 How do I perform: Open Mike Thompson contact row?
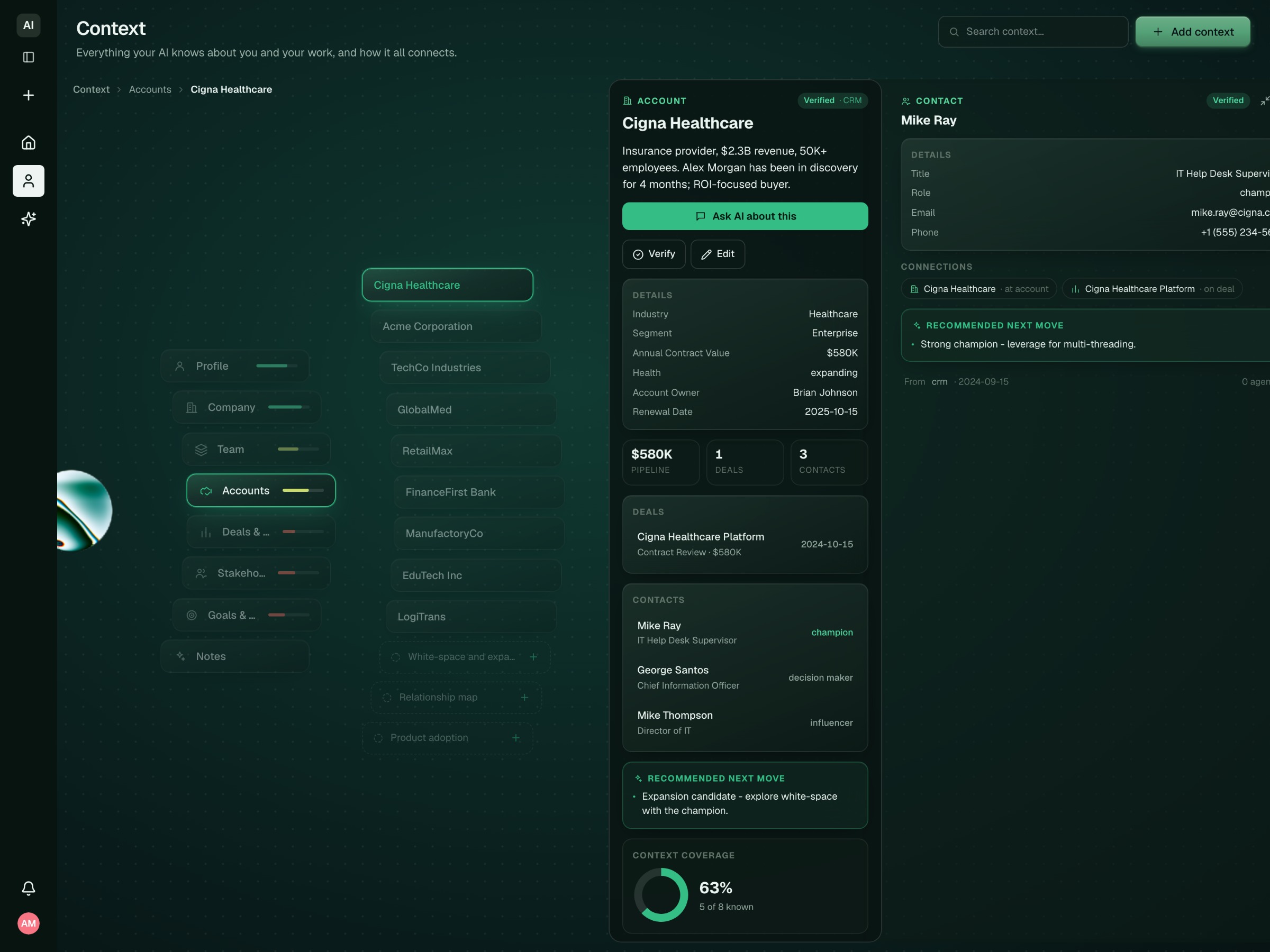coord(745,723)
